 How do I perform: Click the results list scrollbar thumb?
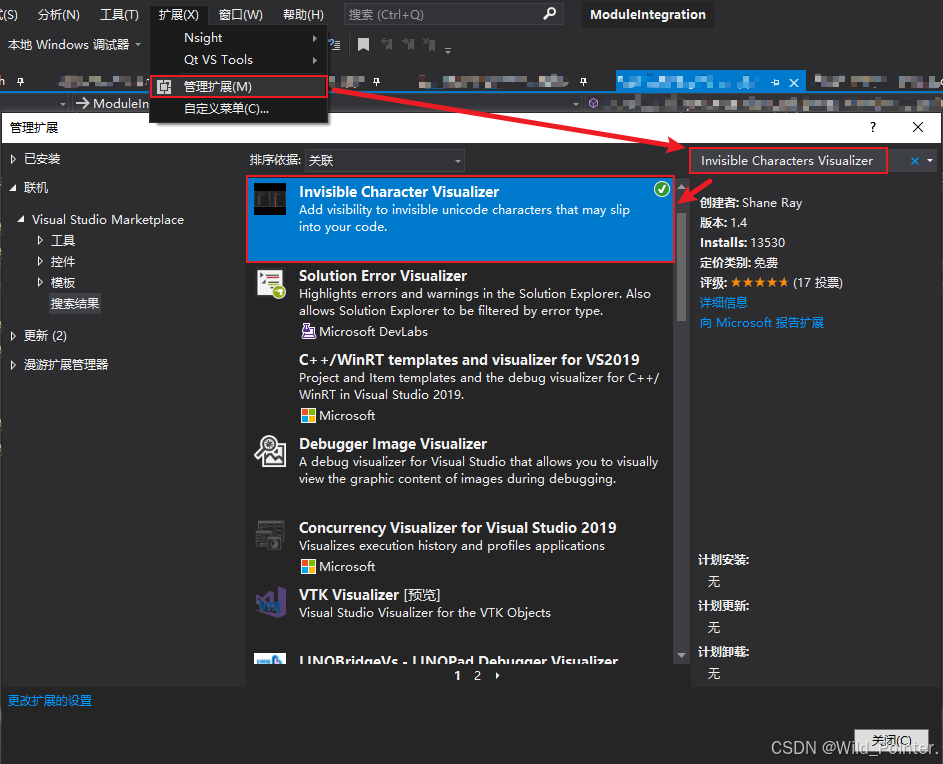[x=681, y=266]
